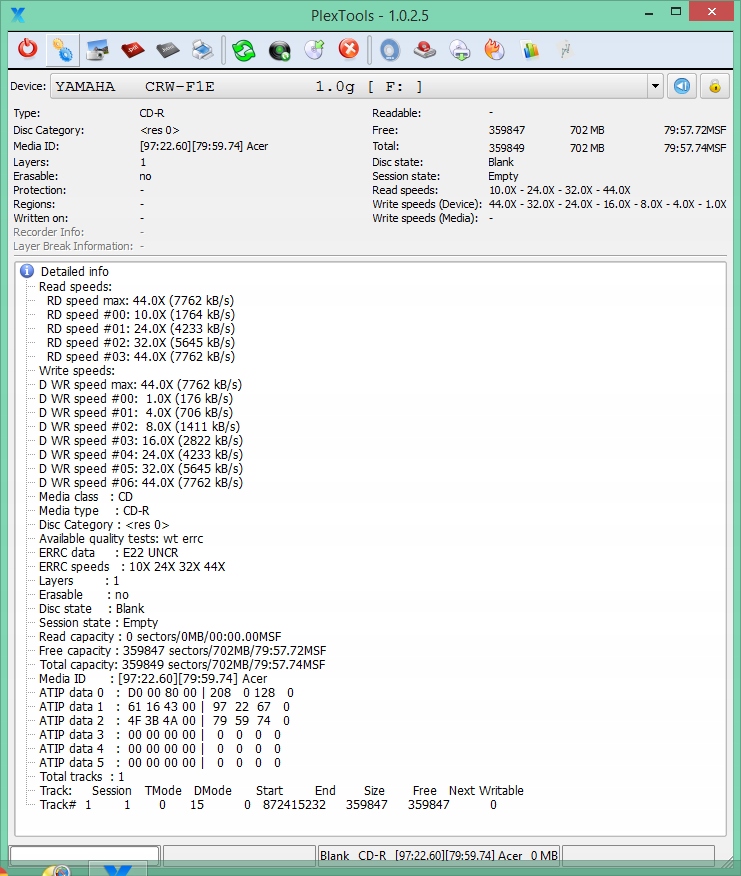Select 'D WR speed max: 44.0X' row
The width and height of the screenshot is (741, 876).
click(140, 385)
